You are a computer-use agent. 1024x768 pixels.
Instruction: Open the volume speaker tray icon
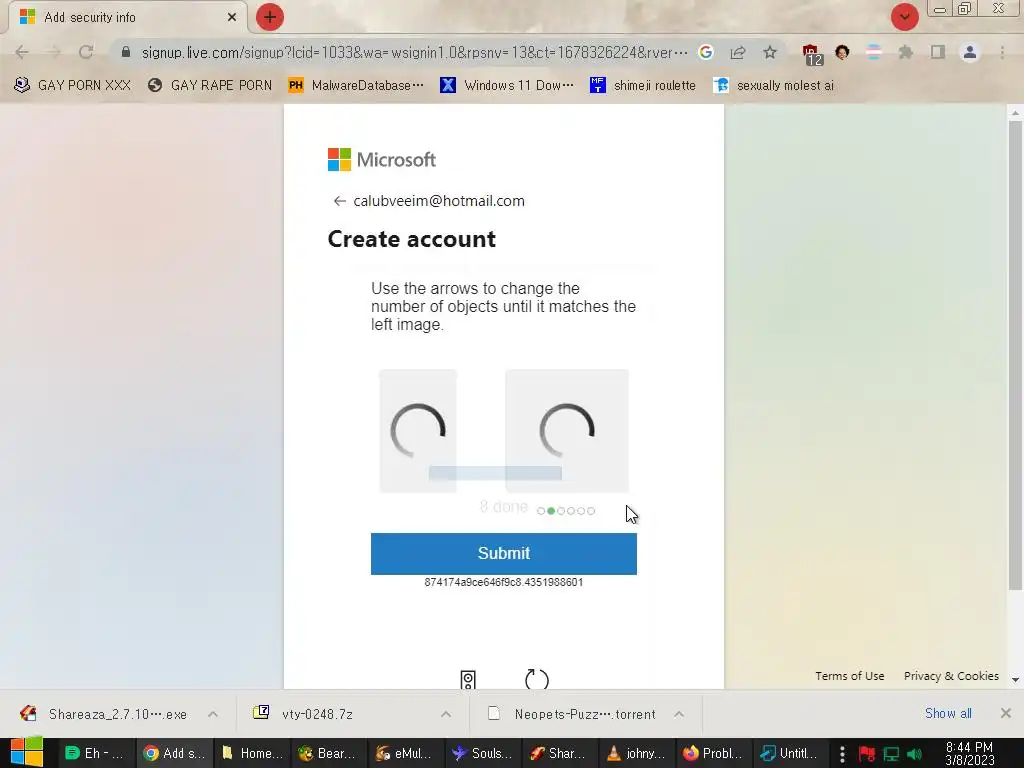click(914, 754)
